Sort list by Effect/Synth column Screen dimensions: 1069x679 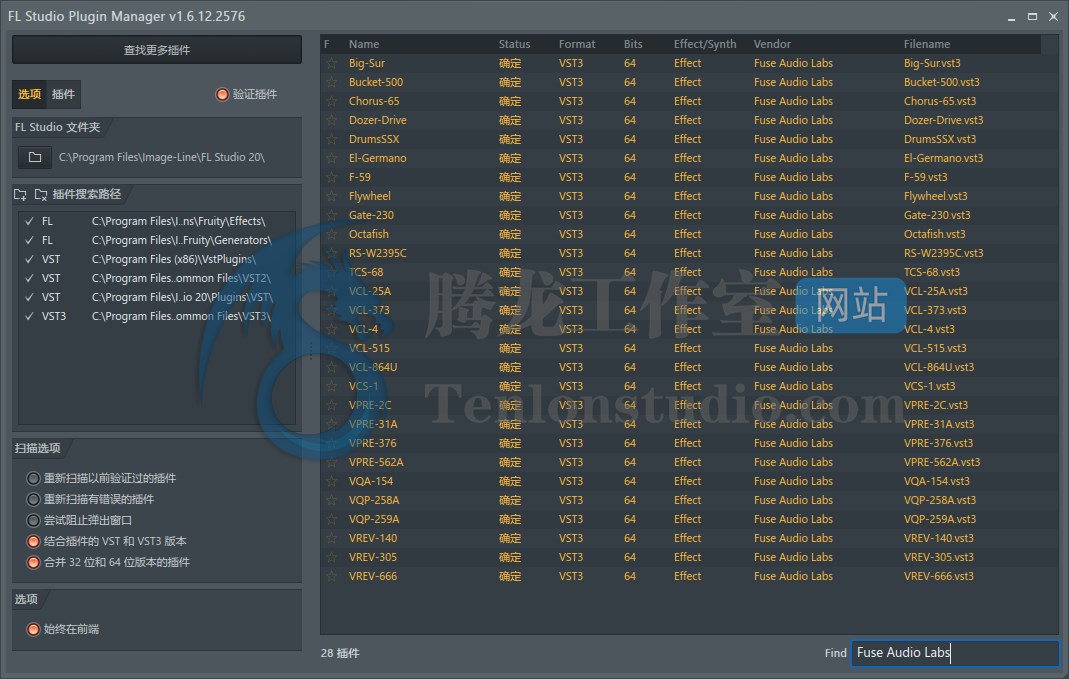coord(705,44)
